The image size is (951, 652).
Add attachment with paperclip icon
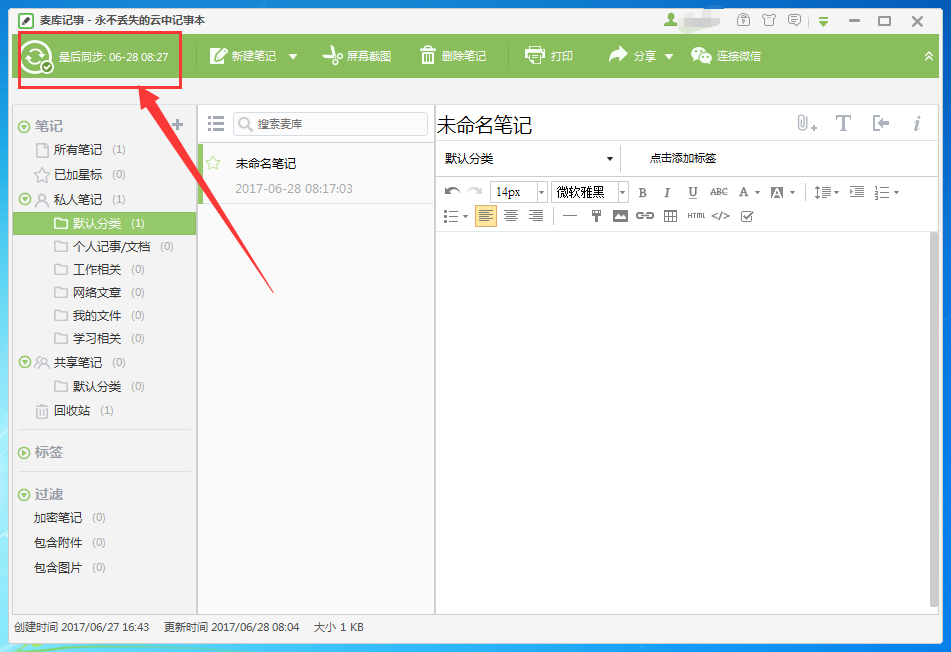[807, 124]
